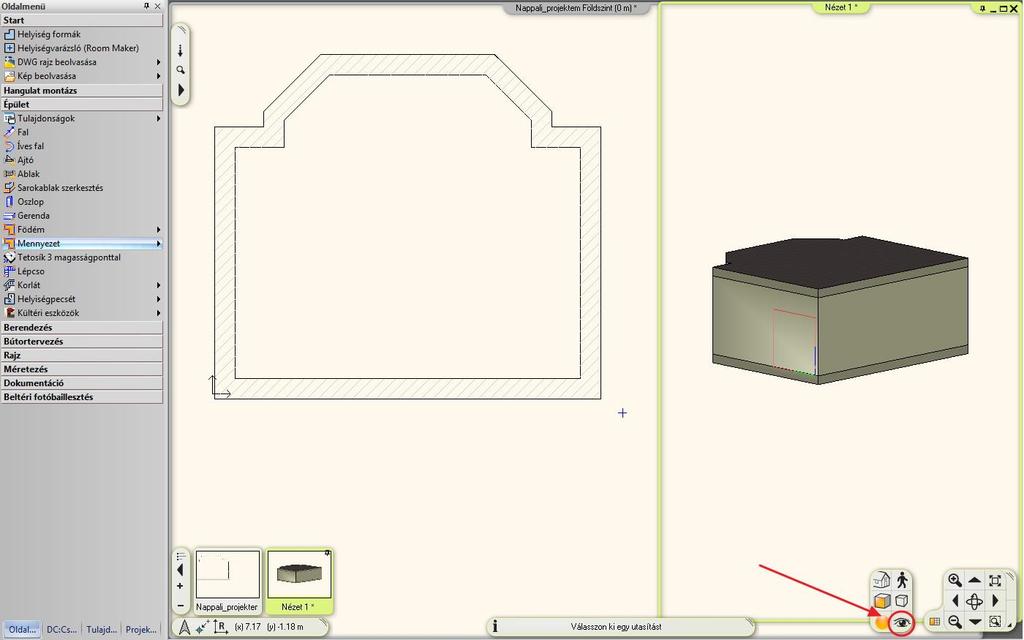The width and height of the screenshot is (1024, 640).
Task: Expand Helyiségpecsét submenu arrow
Action: (x=158, y=299)
